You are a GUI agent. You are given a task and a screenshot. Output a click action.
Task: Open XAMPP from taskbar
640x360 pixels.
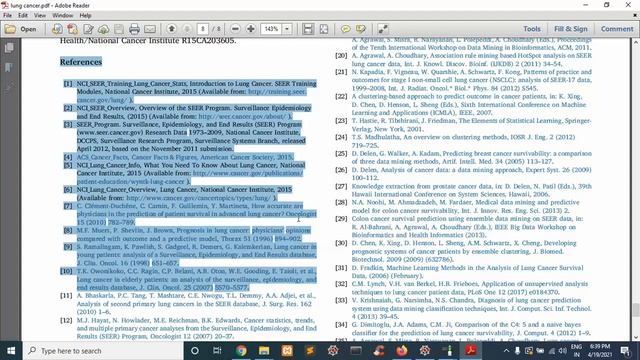pyautogui.click(x=287, y=351)
